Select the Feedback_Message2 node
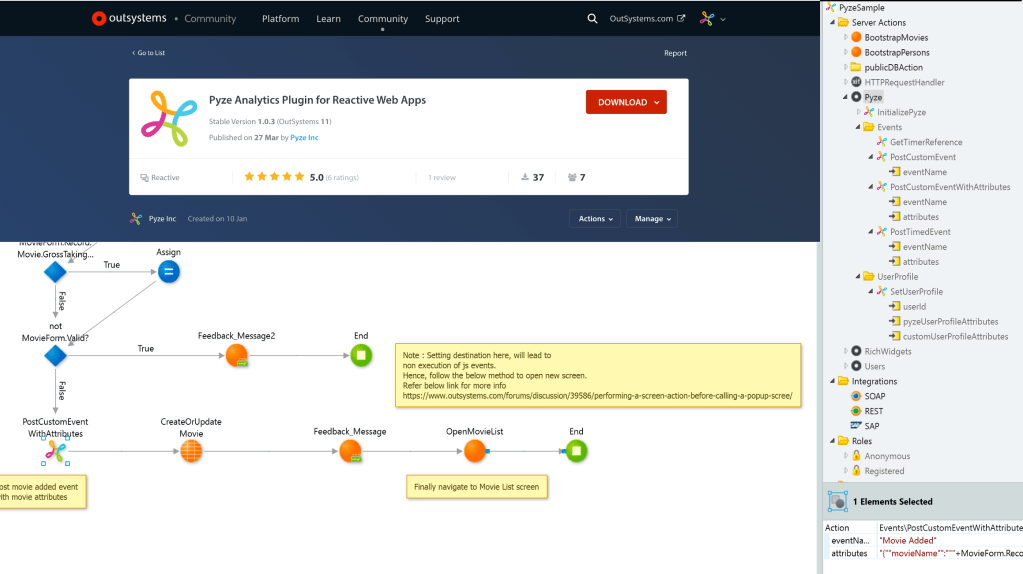Image resolution: width=1023 pixels, height=574 pixels. pyautogui.click(x=236, y=355)
